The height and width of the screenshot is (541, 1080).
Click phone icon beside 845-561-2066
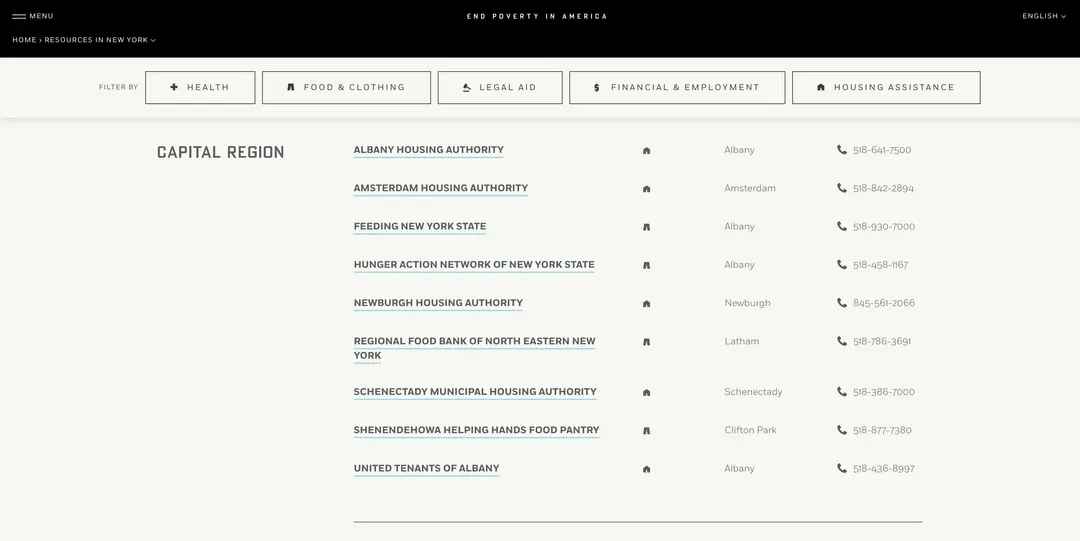842,303
